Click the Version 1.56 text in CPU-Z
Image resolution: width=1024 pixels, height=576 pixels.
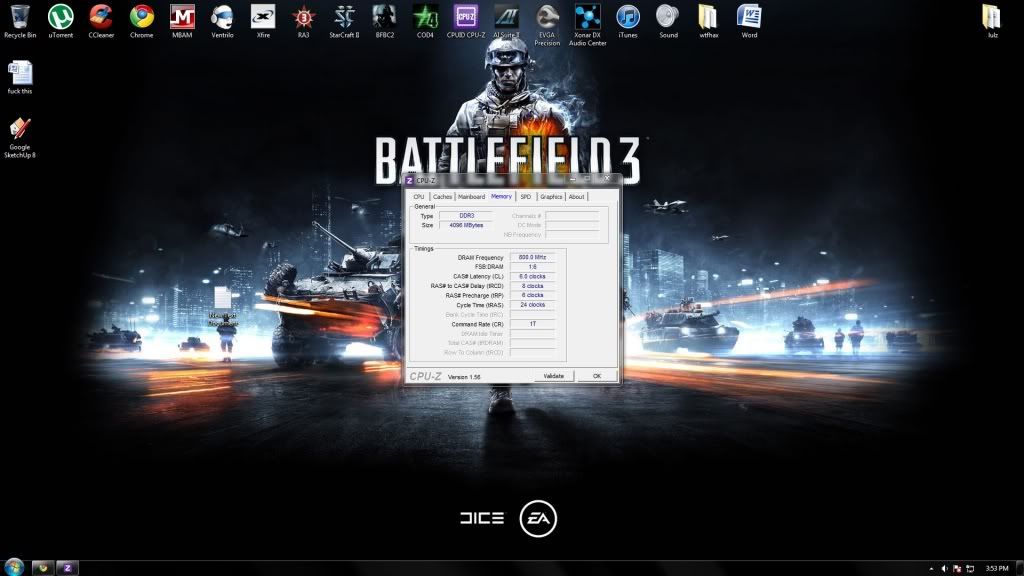pos(464,377)
